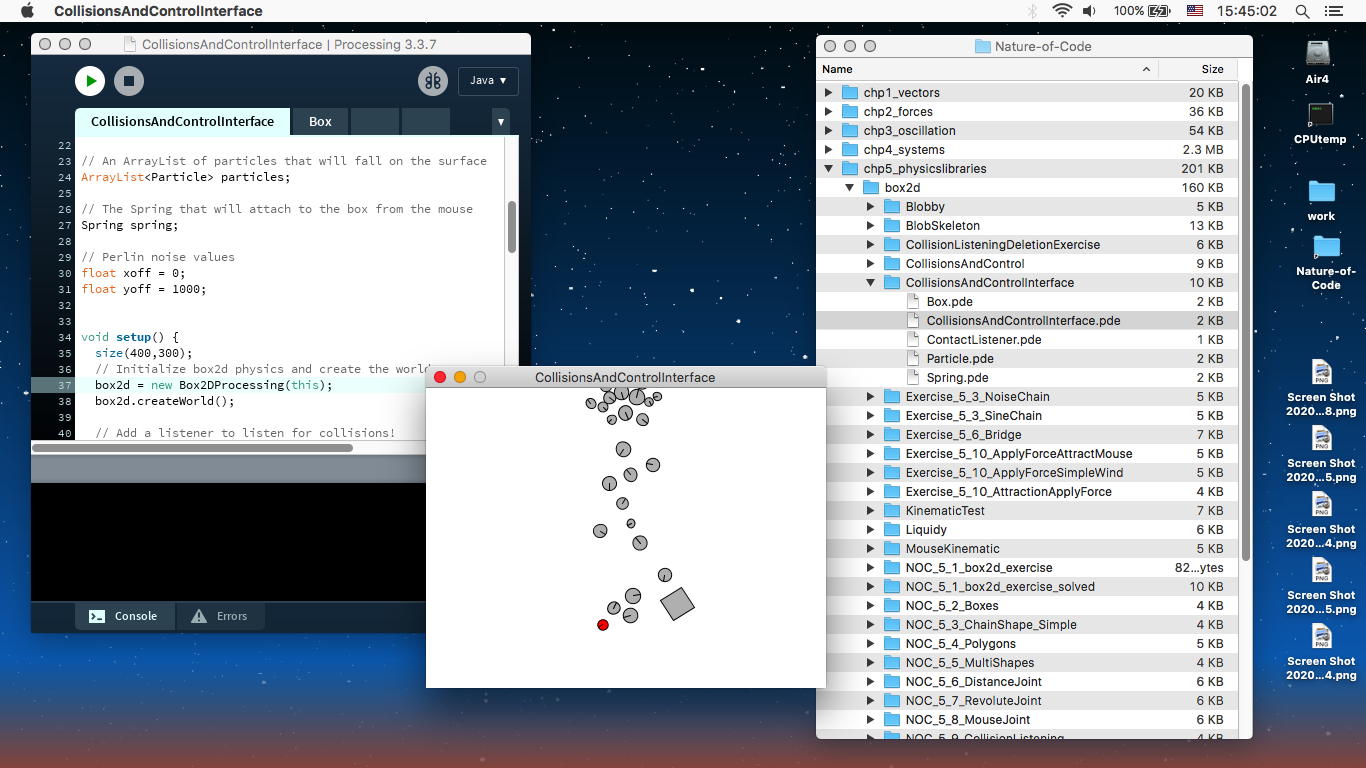The image size is (1366, 768).
Task: Expand the Blobby folder
Action: pos(870,207)
